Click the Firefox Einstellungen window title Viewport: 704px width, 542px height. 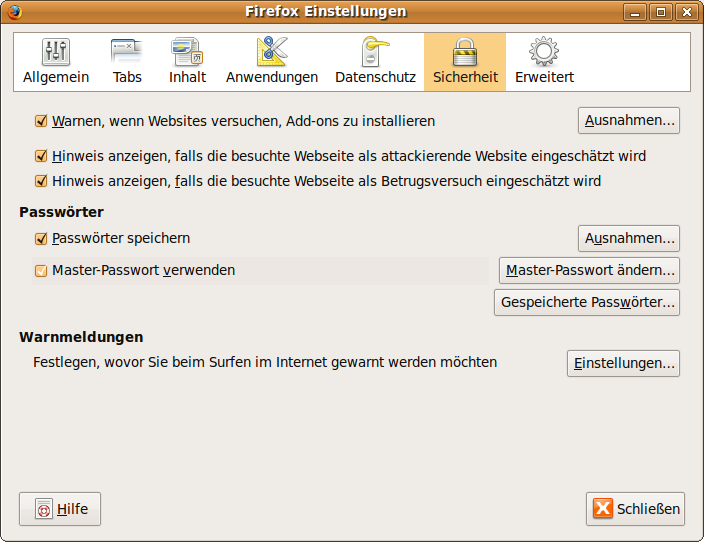pos(326,11)
